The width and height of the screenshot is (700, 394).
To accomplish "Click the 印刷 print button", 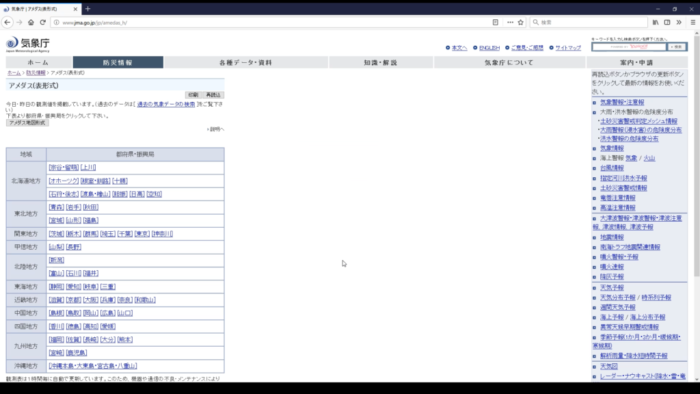I will pyautogui.click(x=193, y=95).
